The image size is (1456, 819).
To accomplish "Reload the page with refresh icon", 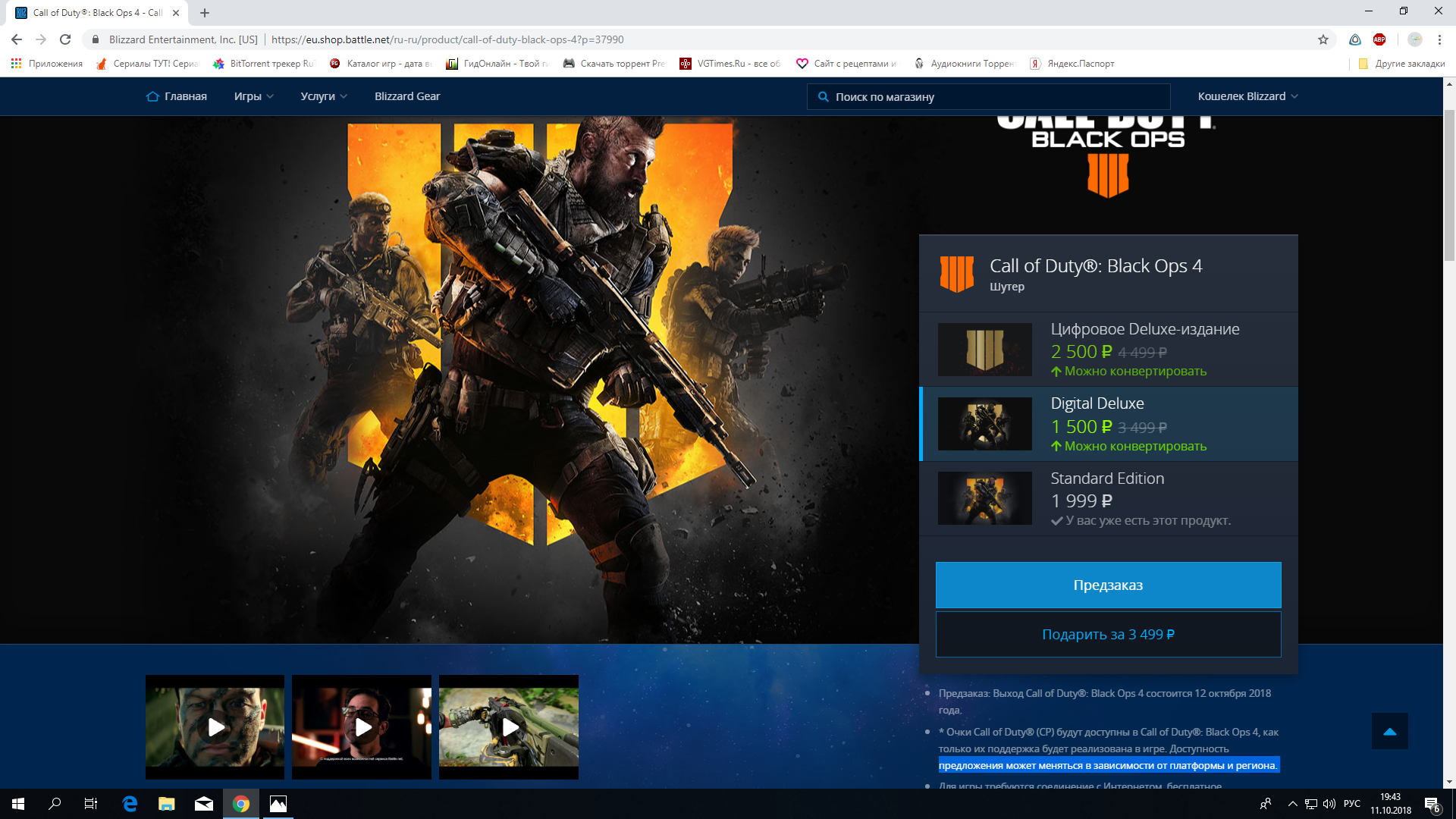I will (65, 39).
